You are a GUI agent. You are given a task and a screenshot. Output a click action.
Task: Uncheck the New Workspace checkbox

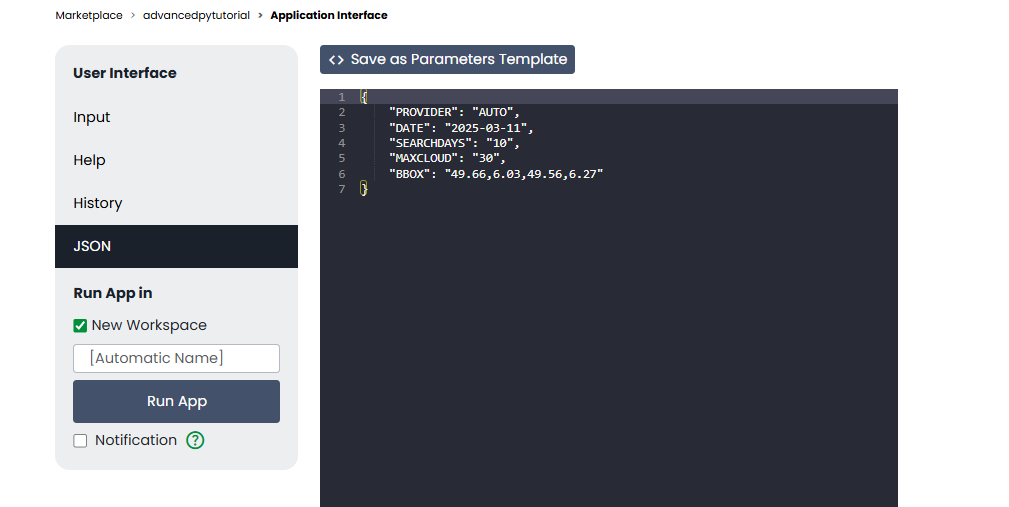coord(80,326)
